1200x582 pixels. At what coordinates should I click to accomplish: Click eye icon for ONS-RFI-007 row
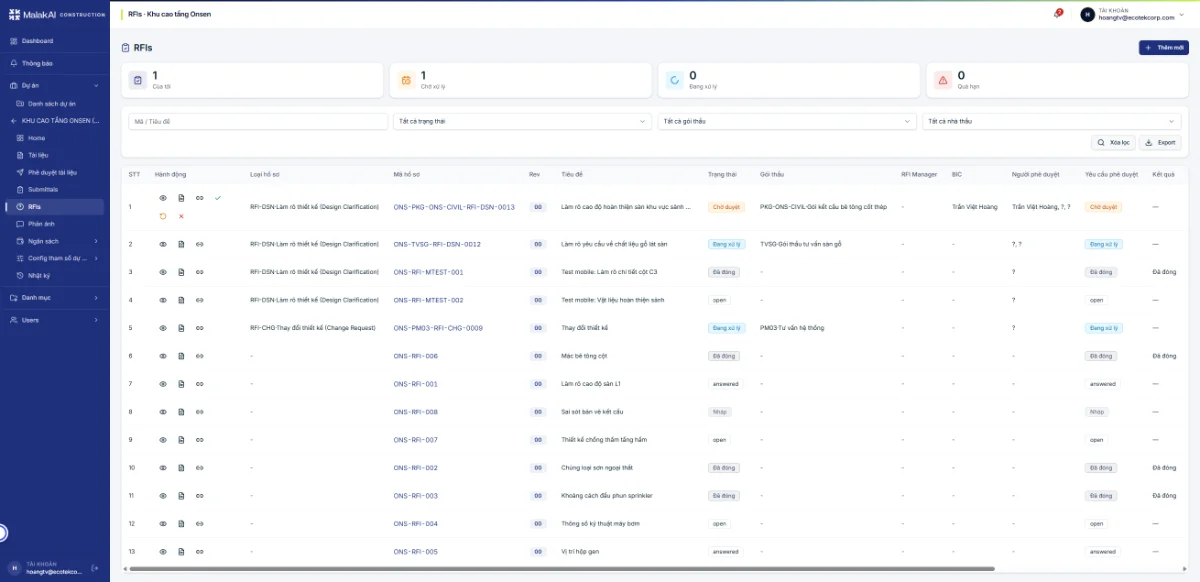pyautogui.click(x=163, y=440)
